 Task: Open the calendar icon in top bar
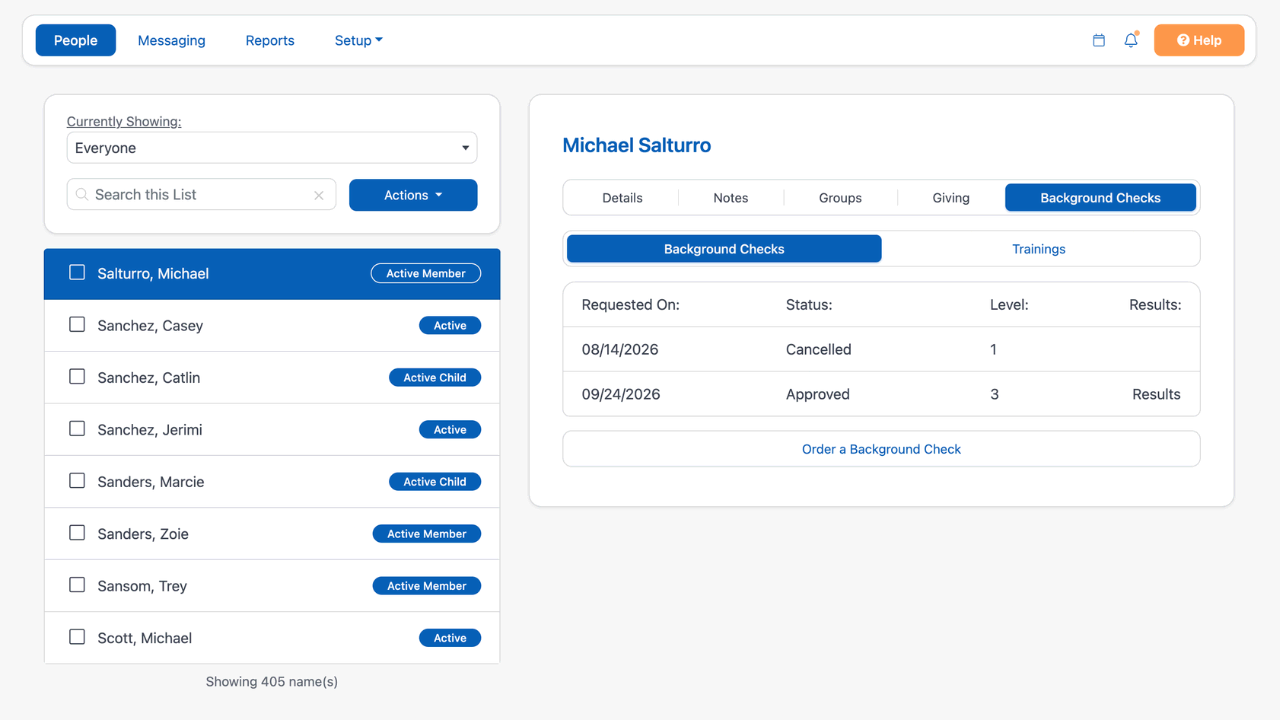point(1099,41)
